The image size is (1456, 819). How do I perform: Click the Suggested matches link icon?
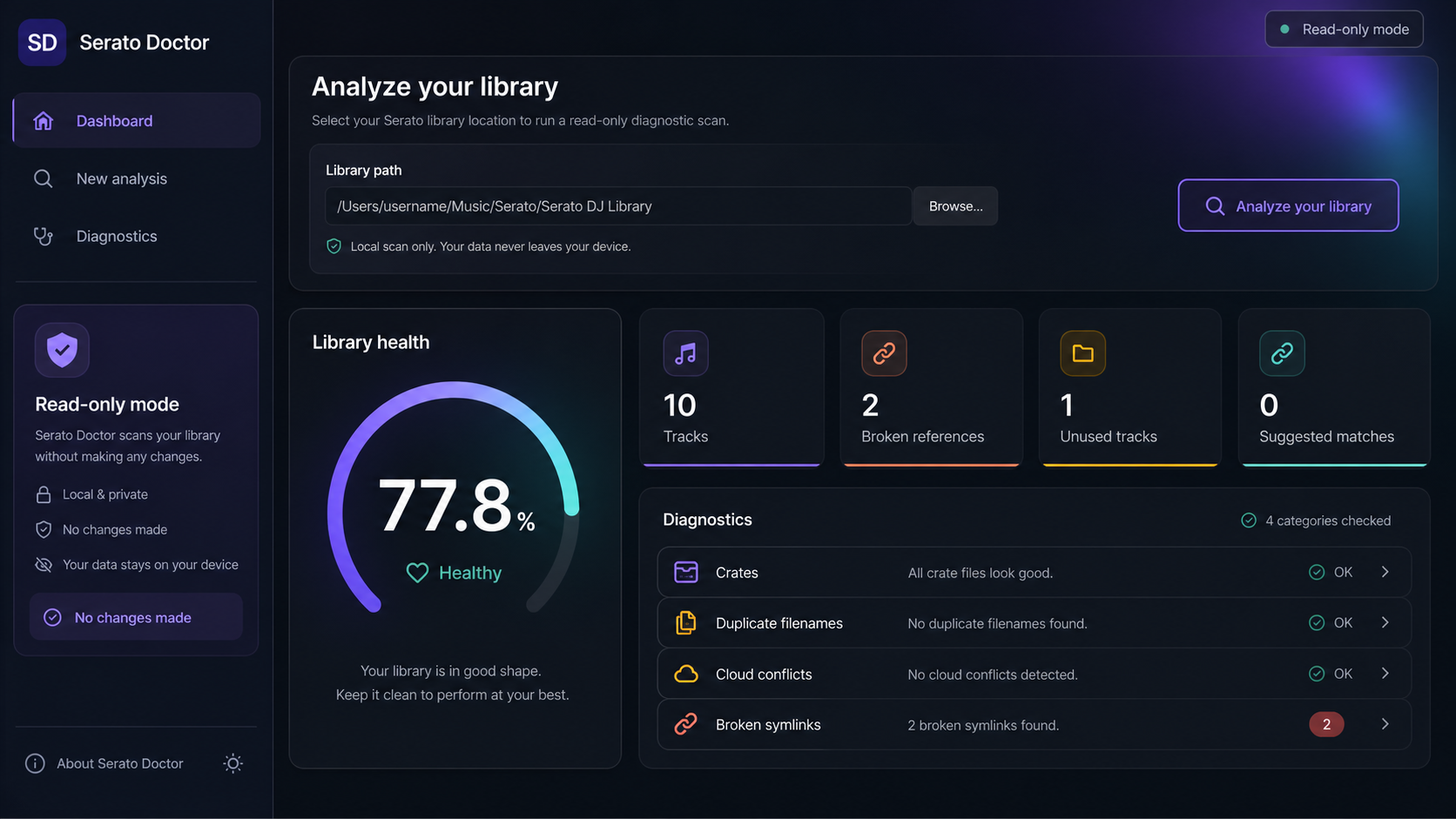[1282, 353]
